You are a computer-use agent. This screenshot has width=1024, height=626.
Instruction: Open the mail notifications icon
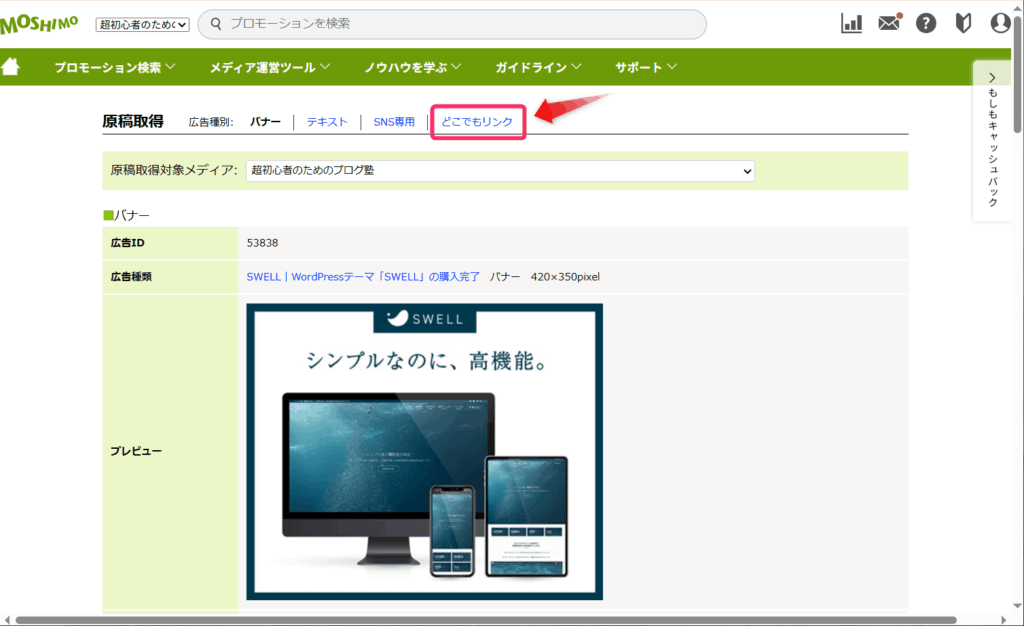tap(889, 23)
